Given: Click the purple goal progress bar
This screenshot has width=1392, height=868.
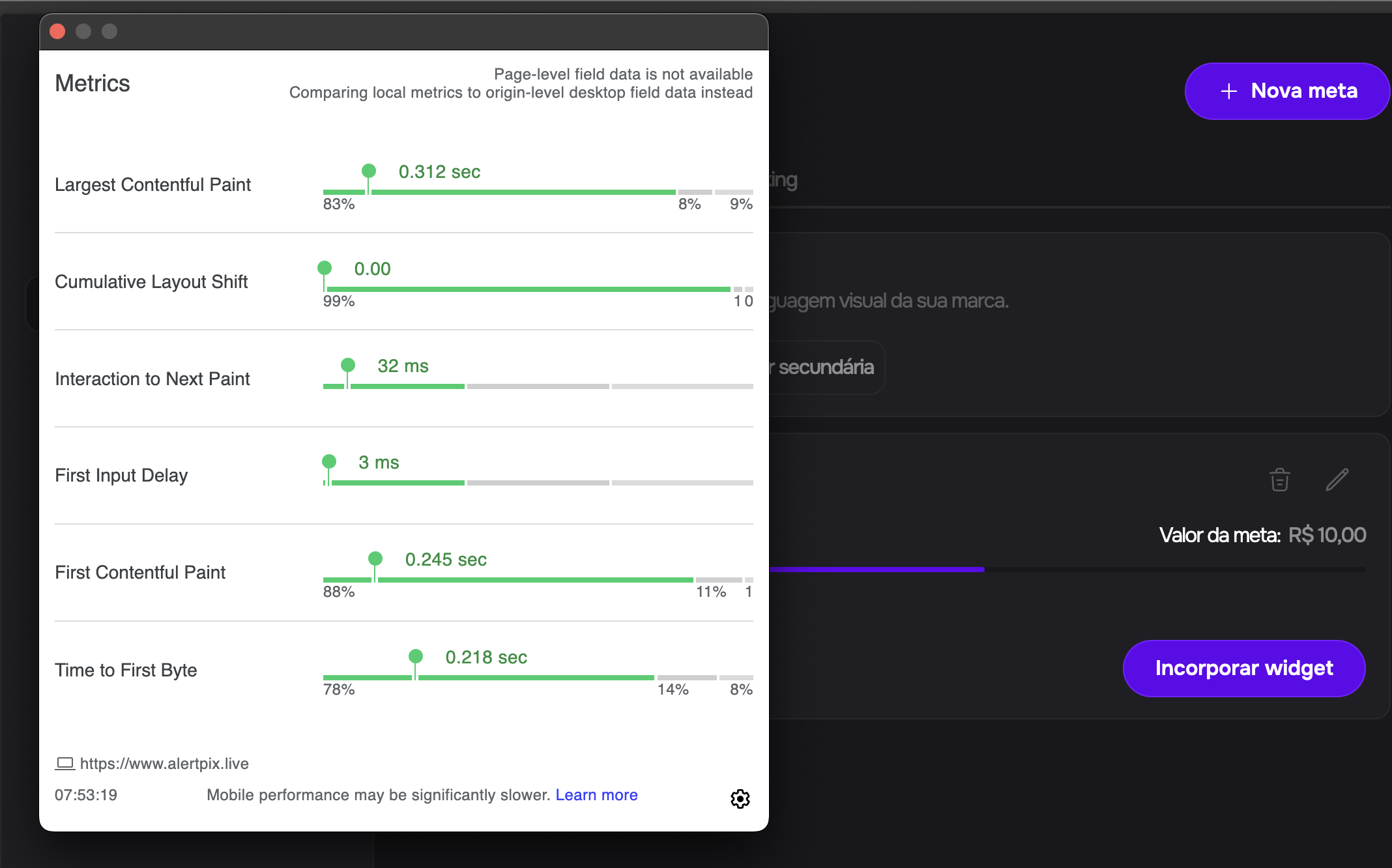Looking at the screenshot, I should 877,570.
